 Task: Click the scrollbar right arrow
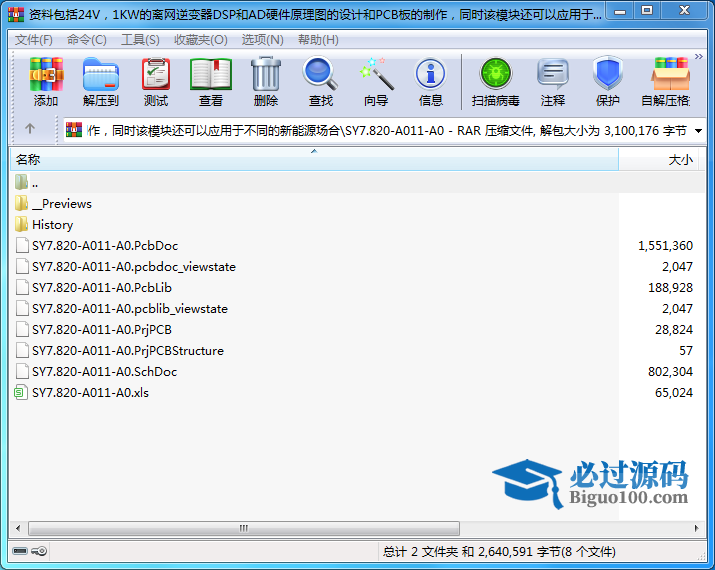(696, 528)
